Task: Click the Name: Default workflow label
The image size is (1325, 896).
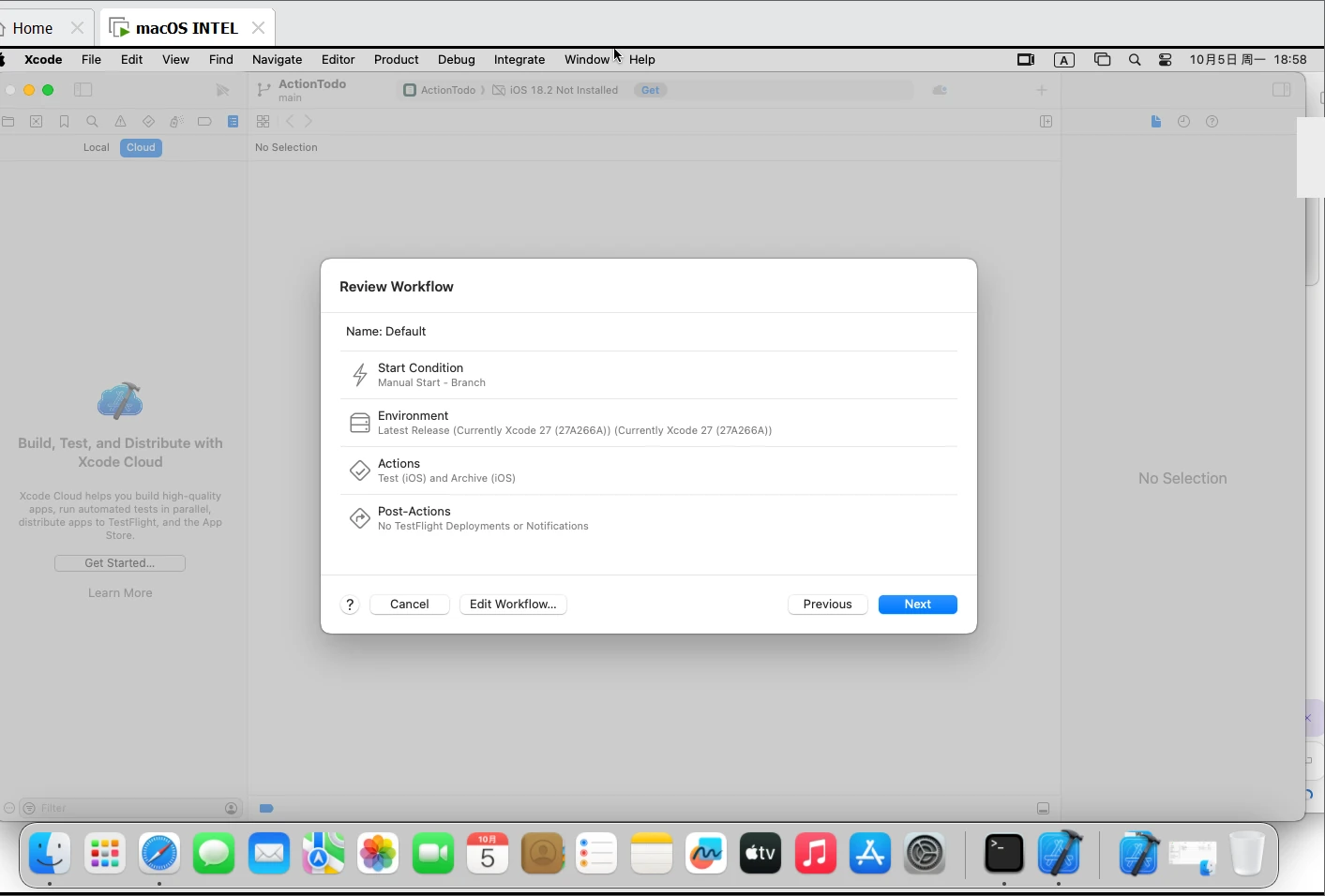Action: (x=385, y=332)
